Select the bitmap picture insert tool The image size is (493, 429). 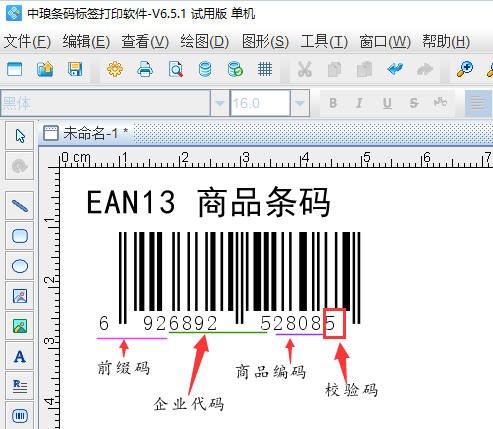click(x=20, y=326)
